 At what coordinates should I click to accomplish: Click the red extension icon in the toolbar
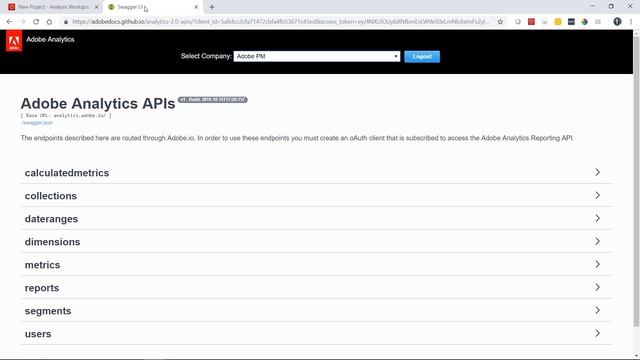(531, 22)
